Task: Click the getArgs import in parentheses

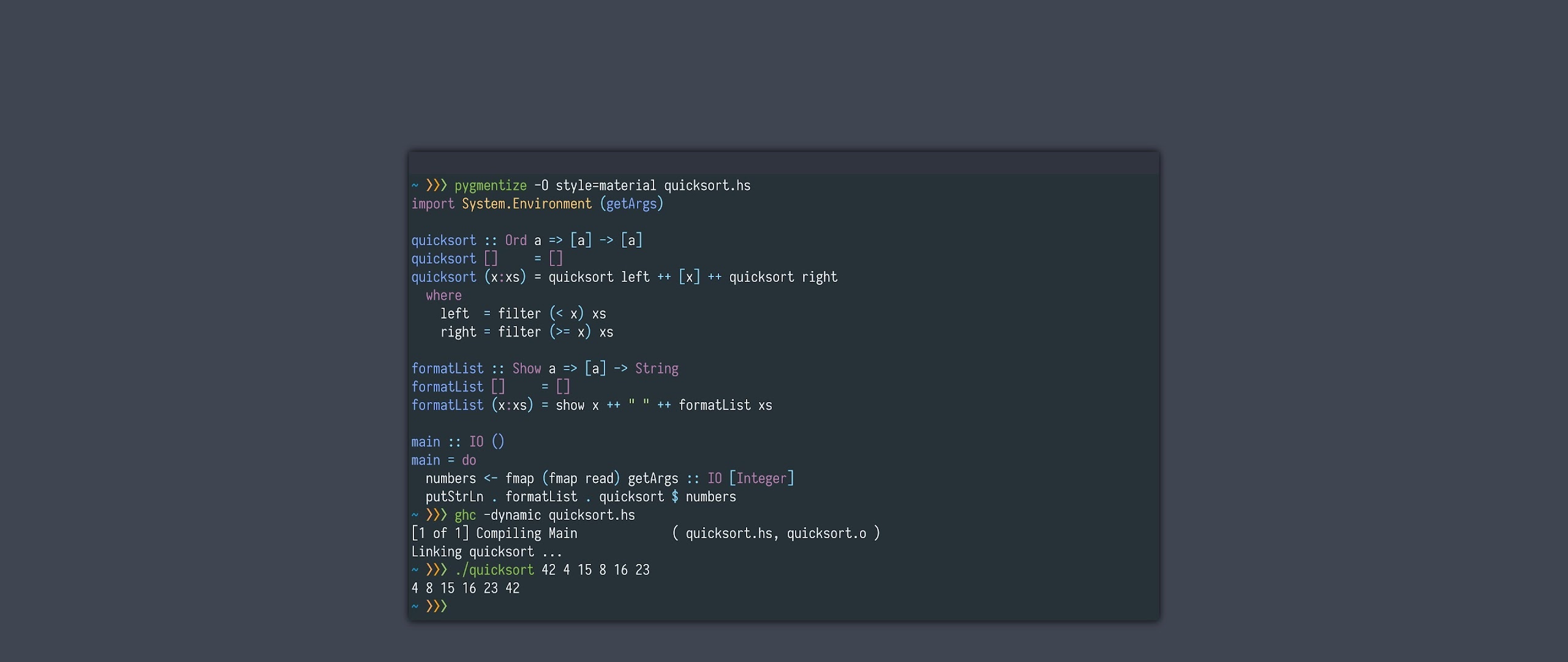Action: pos(631,204)
